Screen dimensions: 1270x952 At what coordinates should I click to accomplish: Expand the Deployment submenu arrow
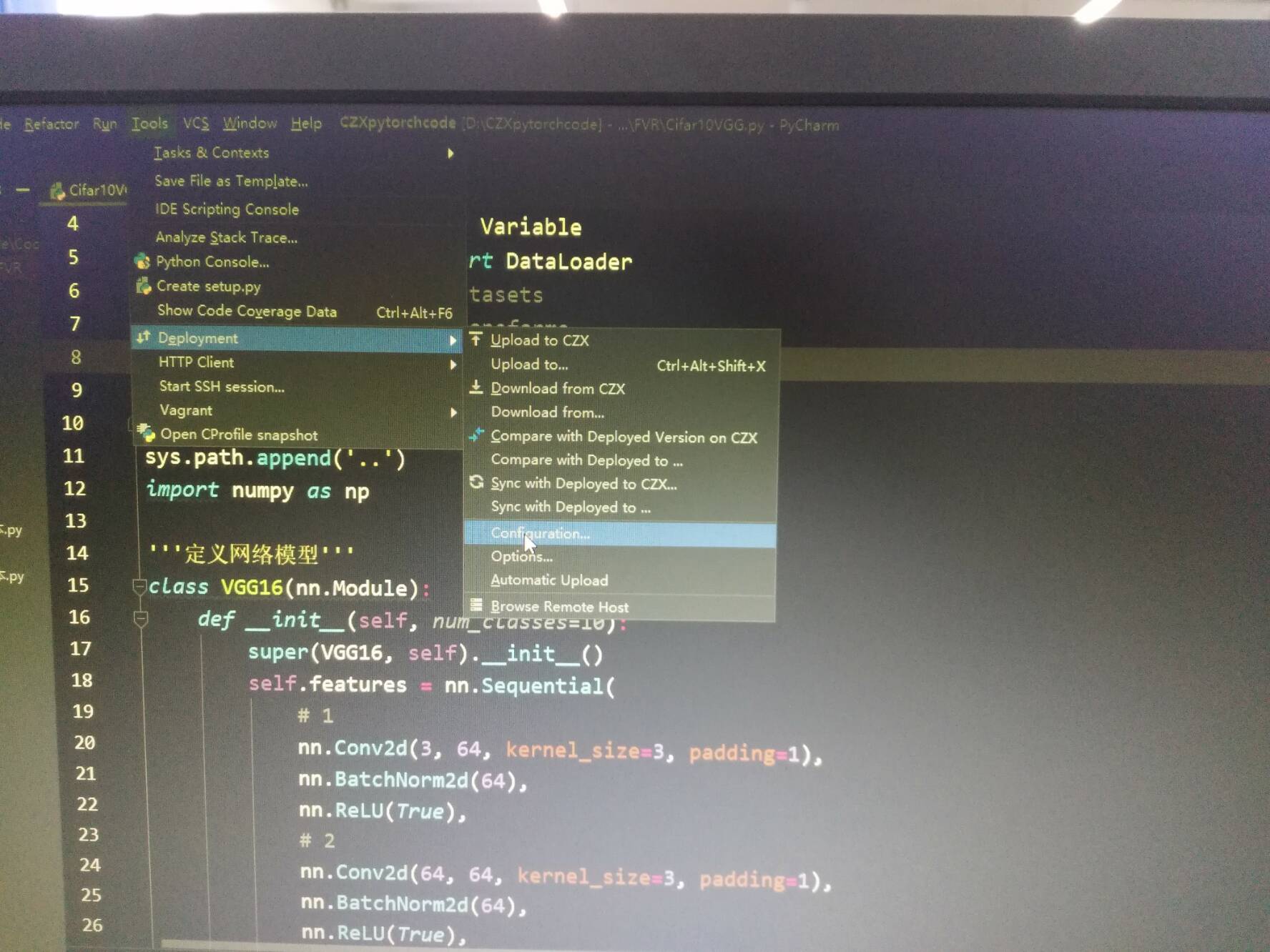point(453,340)
